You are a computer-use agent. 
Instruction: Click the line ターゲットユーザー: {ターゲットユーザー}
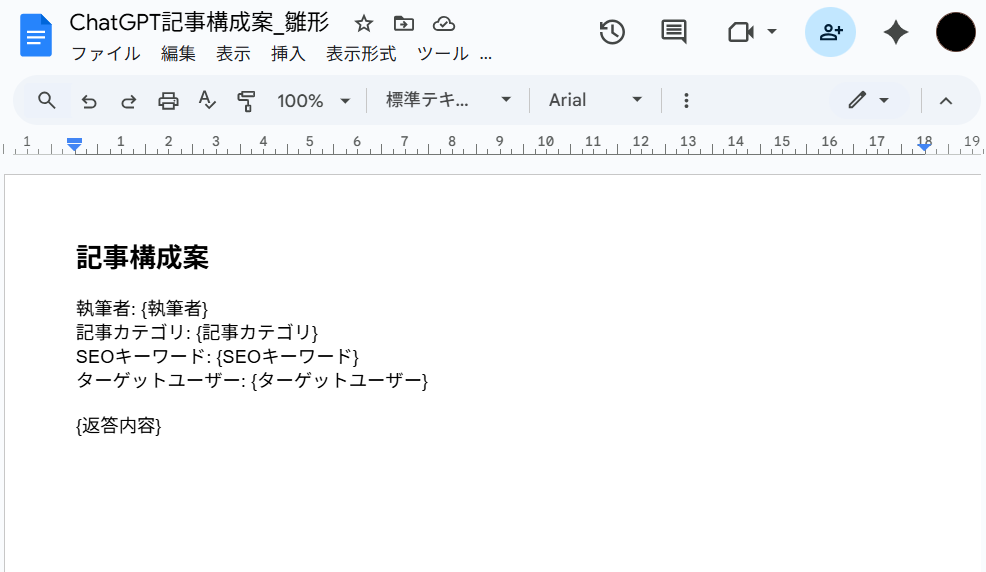click(x=252, y=380)
